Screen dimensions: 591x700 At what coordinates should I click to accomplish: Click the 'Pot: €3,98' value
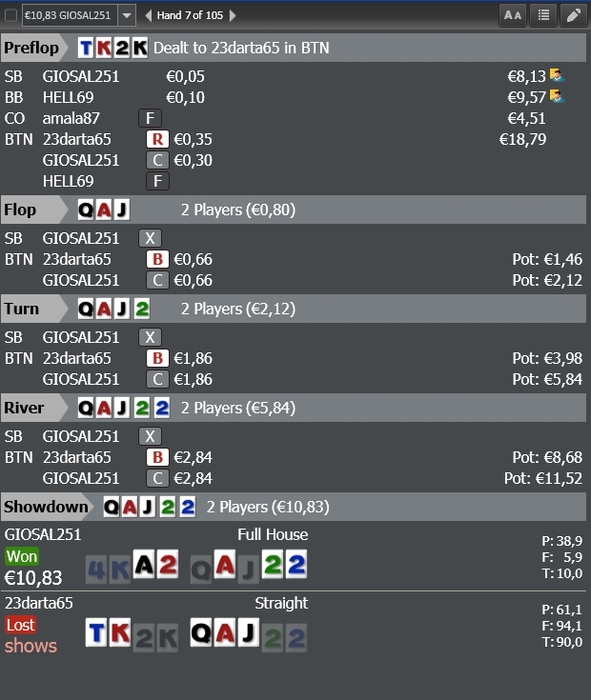point(547,358)
